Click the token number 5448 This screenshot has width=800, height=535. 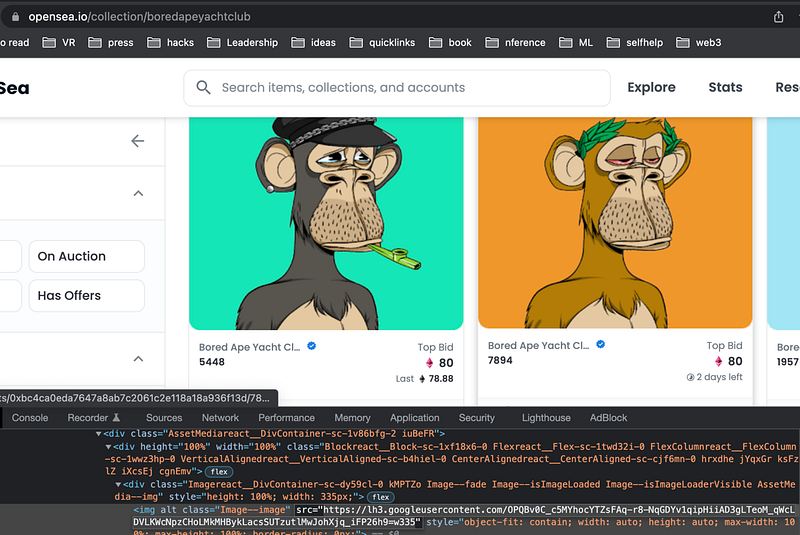212,362
